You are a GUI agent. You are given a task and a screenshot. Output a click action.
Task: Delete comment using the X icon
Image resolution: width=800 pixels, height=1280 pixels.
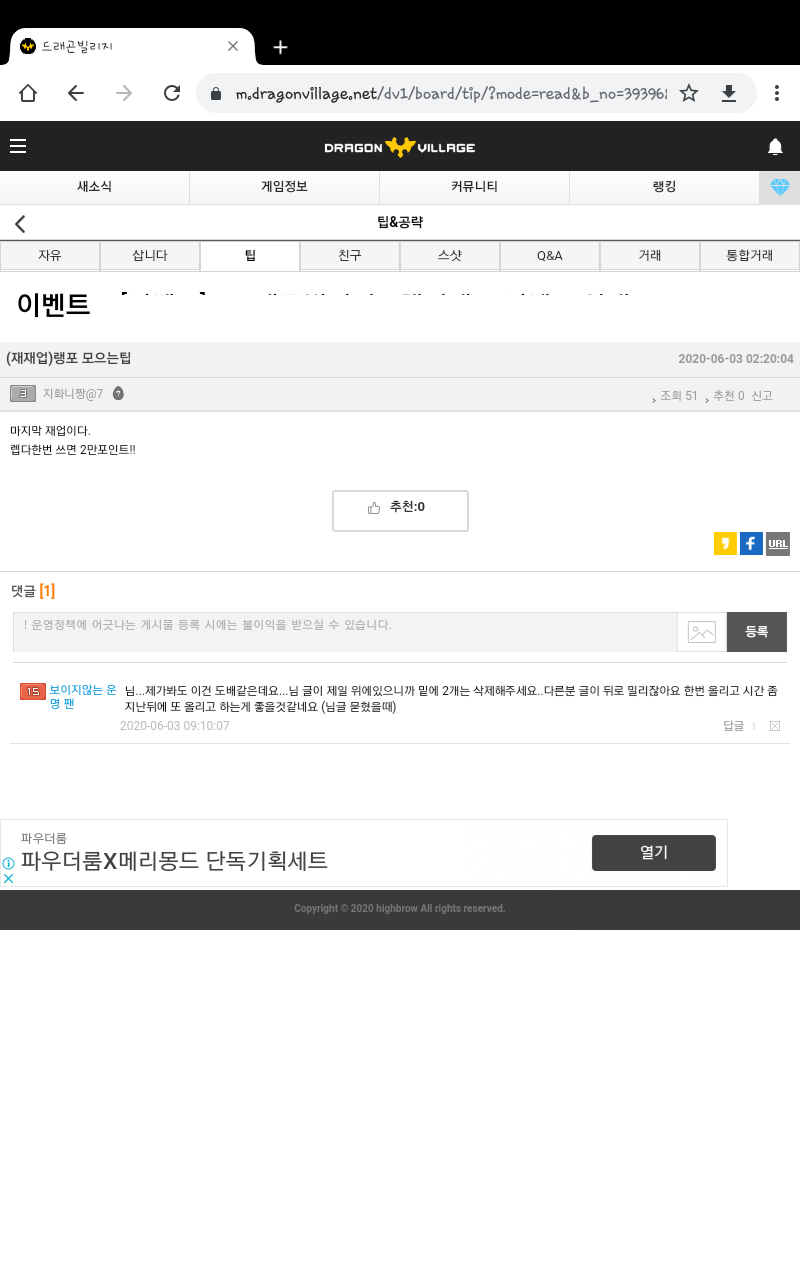pyautogui.click(x=774, y=726)
